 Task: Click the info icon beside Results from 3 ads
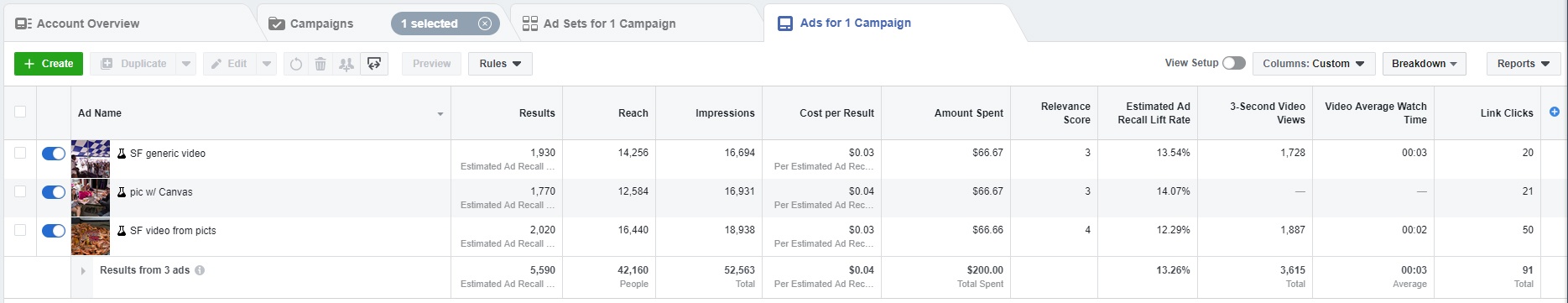tap(200, 270)
